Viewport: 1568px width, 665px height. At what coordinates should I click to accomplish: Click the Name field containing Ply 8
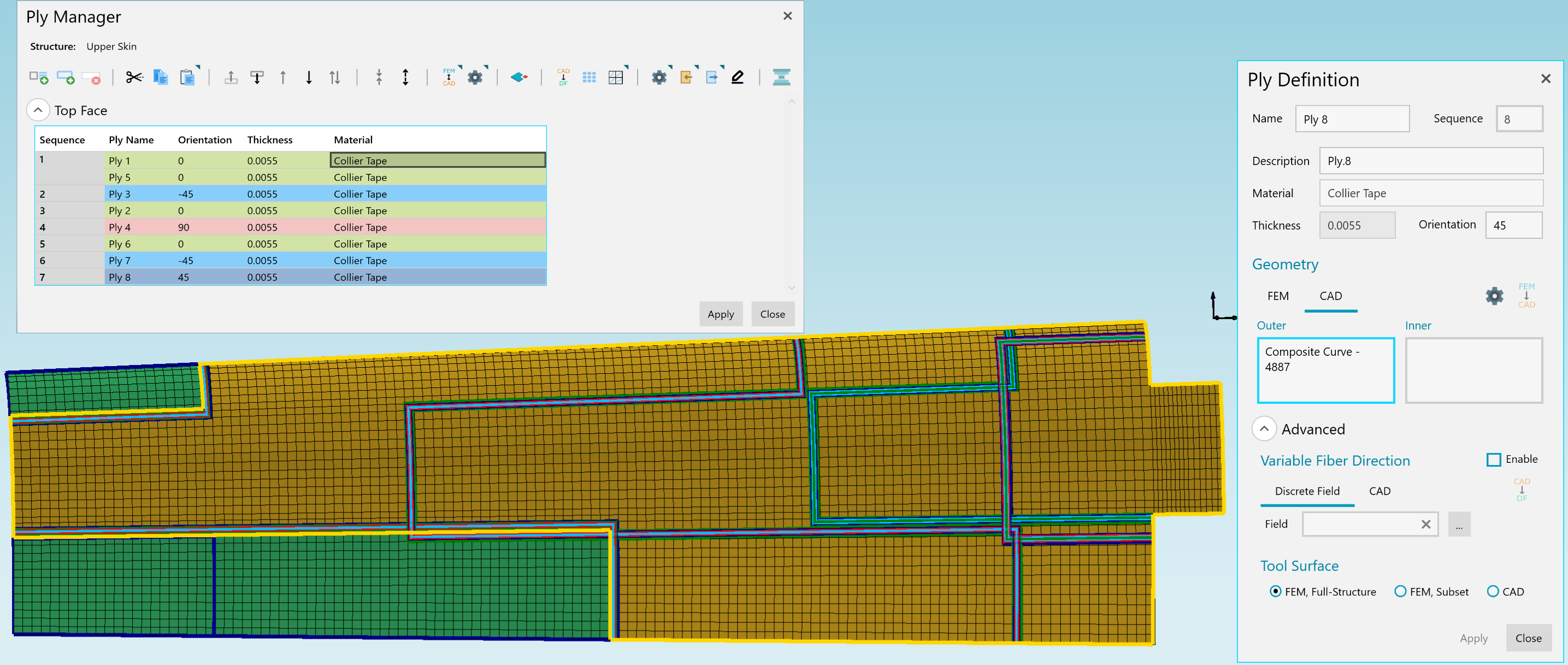coord(1352,119)
